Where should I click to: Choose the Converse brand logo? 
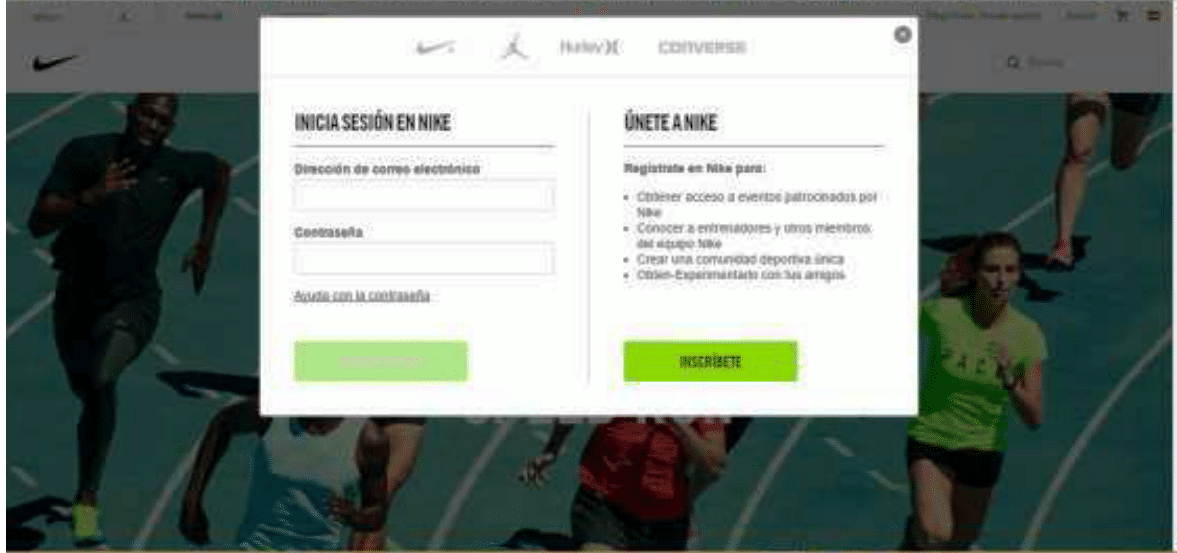702,47
